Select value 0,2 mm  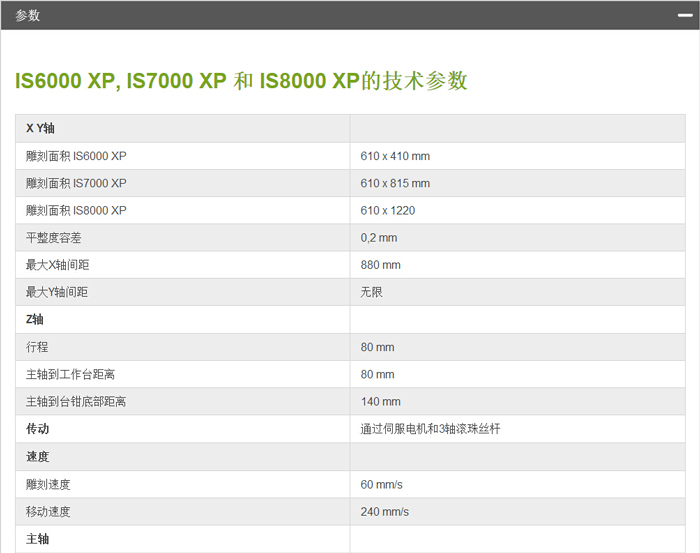[x=379, y=238]
